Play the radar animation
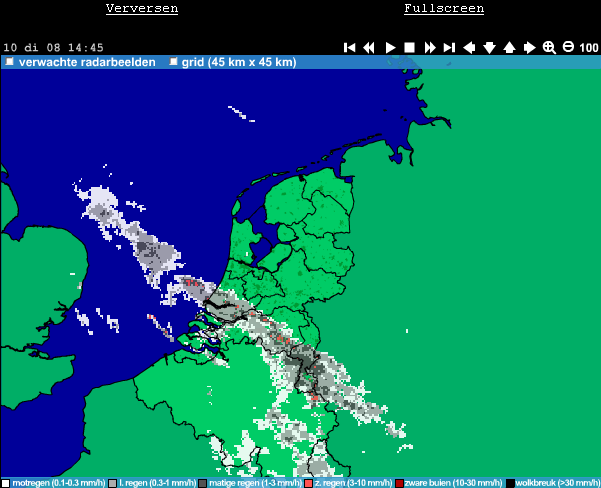 [390, 48]
